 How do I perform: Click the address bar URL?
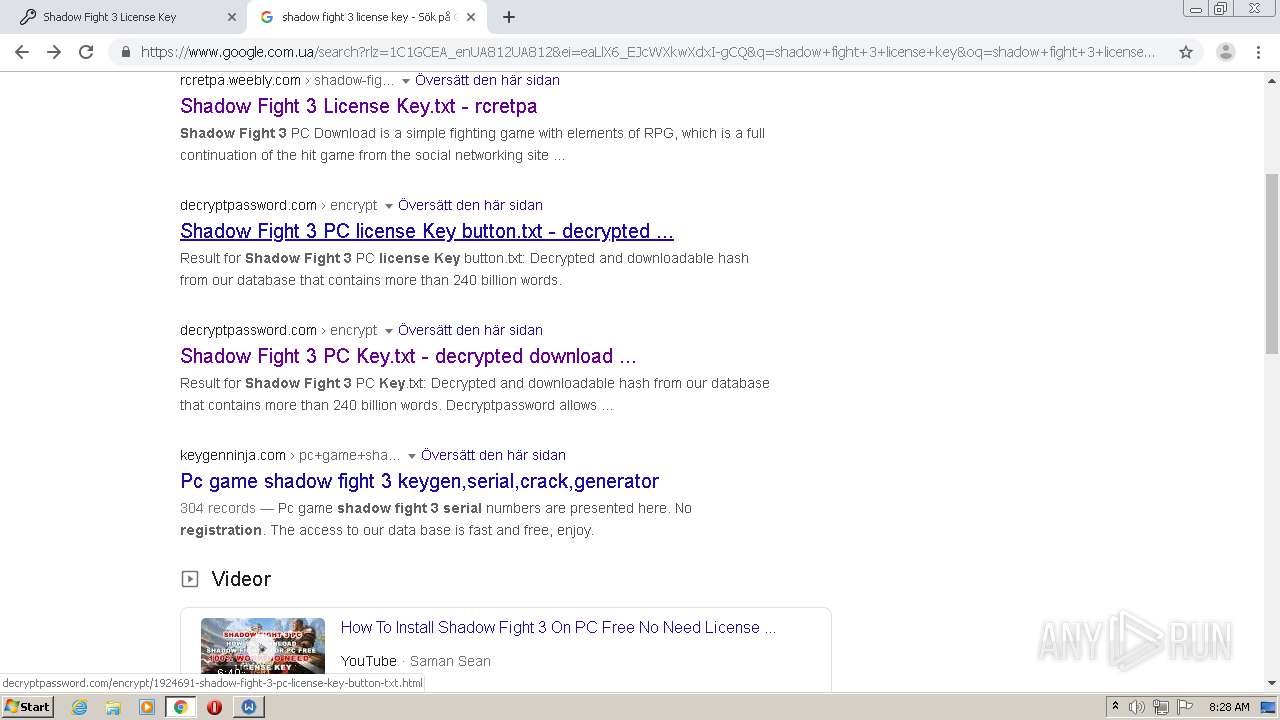click(648, 52)
